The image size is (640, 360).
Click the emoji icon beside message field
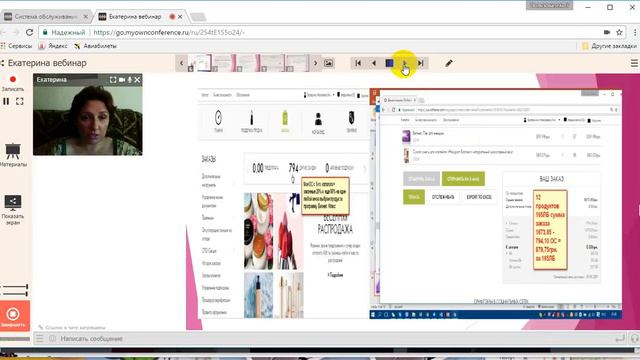point(53,338)
